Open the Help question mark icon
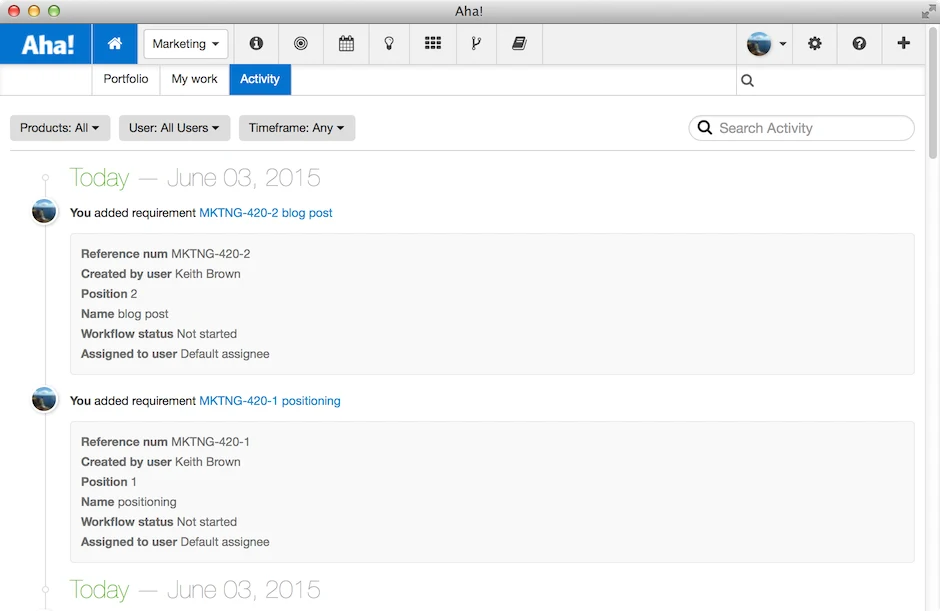 tap(859, 43)
